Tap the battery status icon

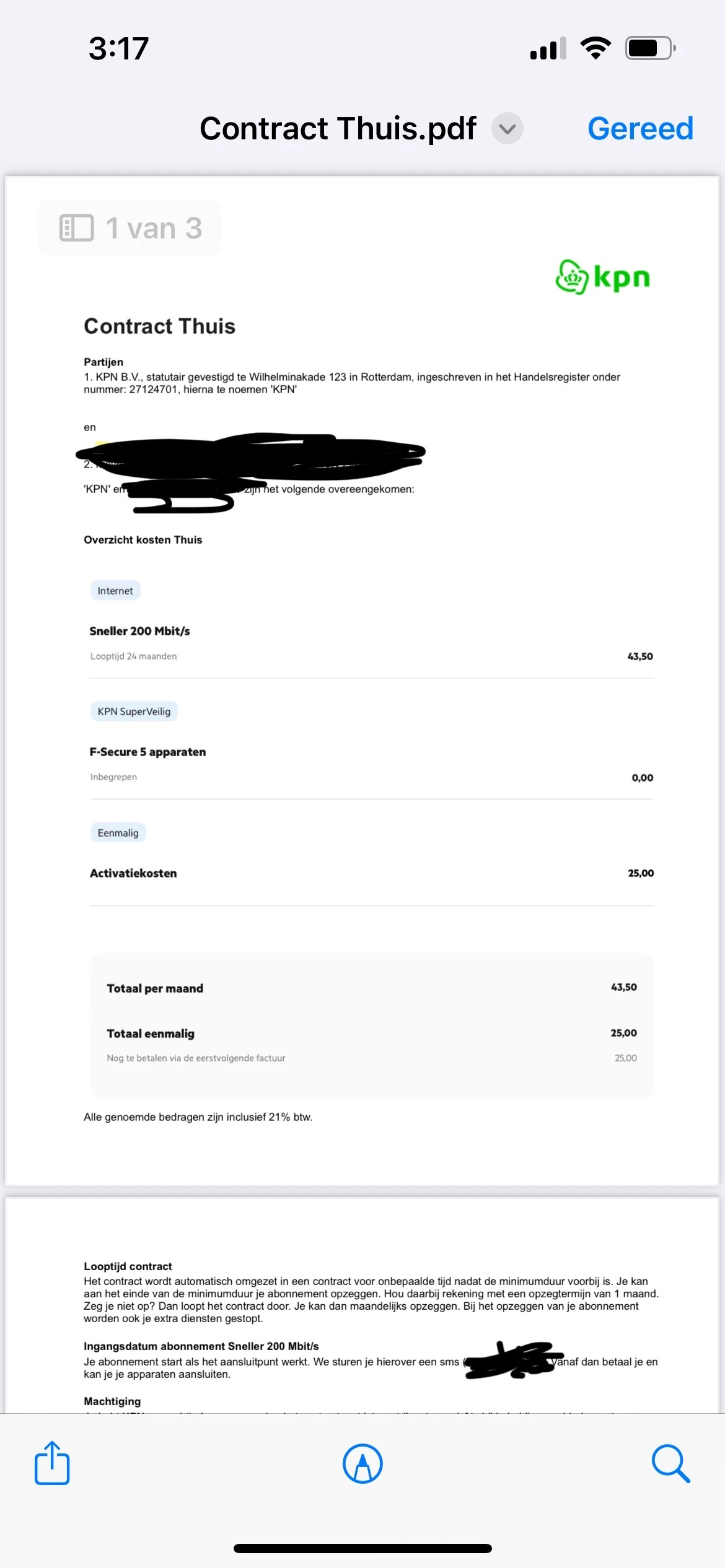point(651,48)
